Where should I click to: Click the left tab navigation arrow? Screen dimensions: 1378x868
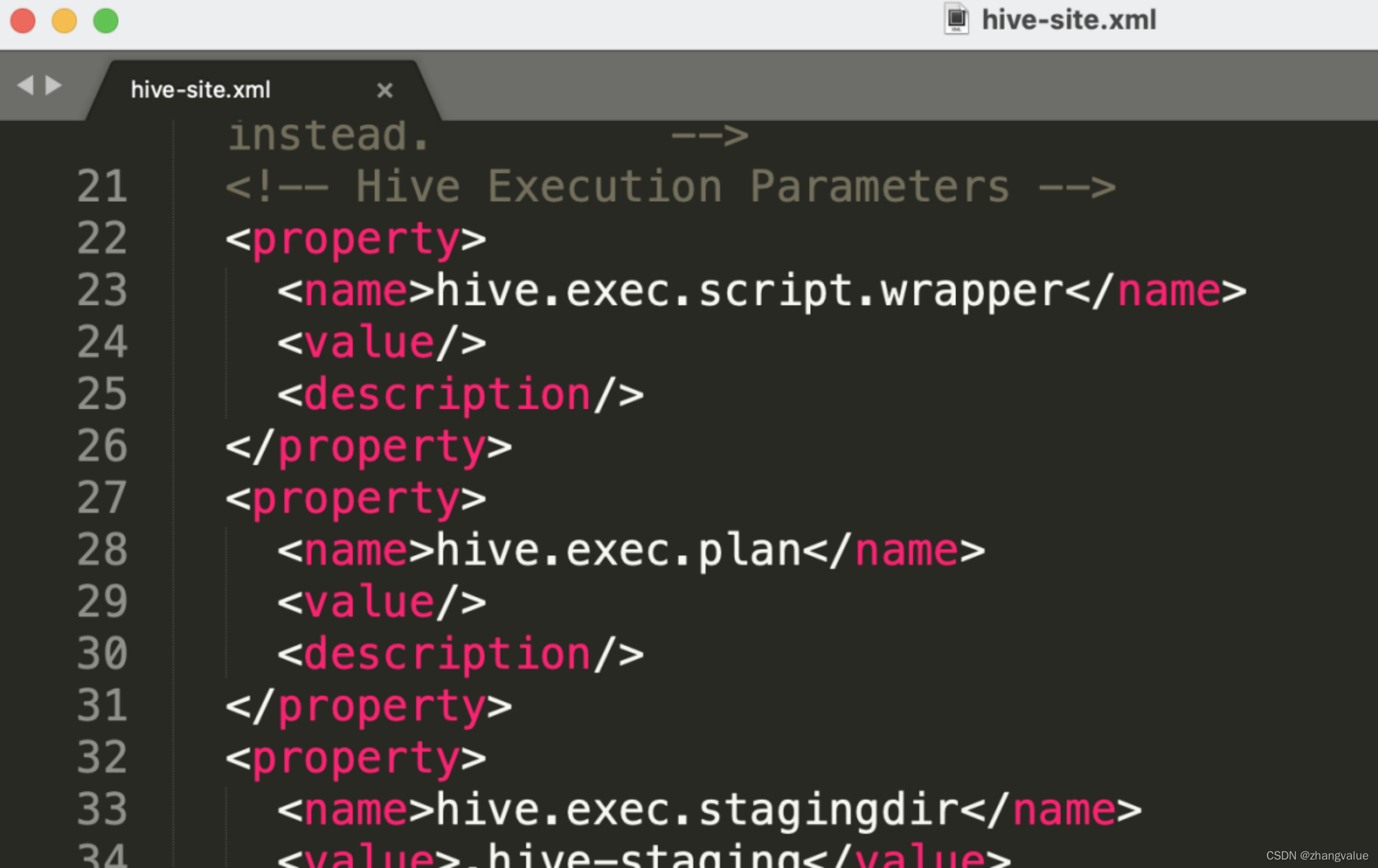(25, 85)
